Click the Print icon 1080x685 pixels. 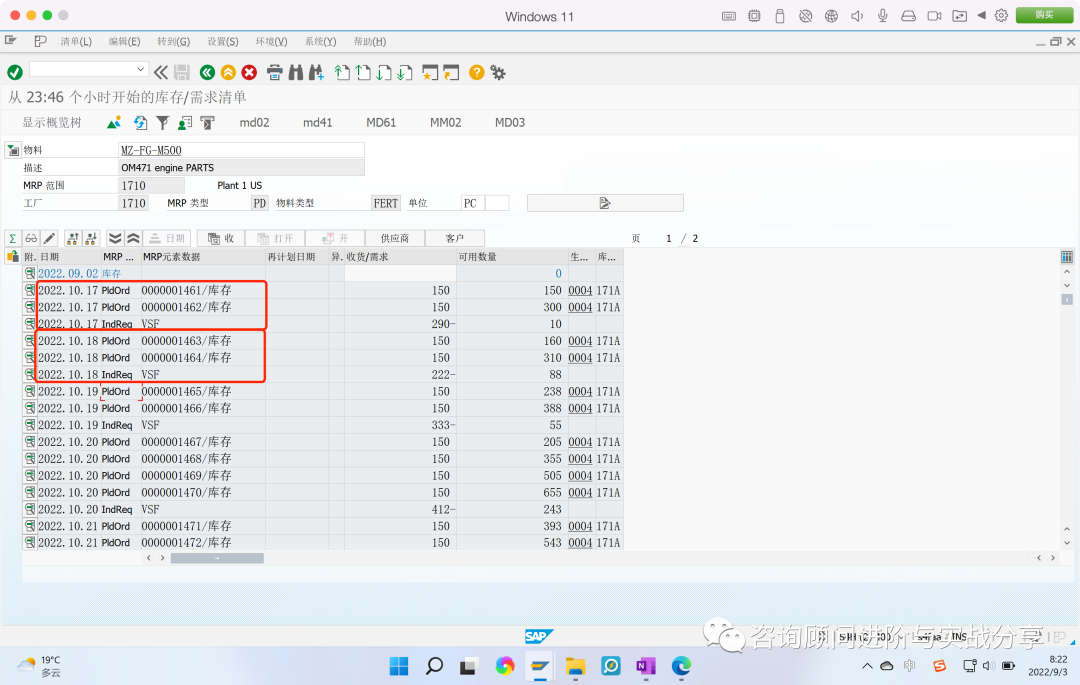(274, 72)
